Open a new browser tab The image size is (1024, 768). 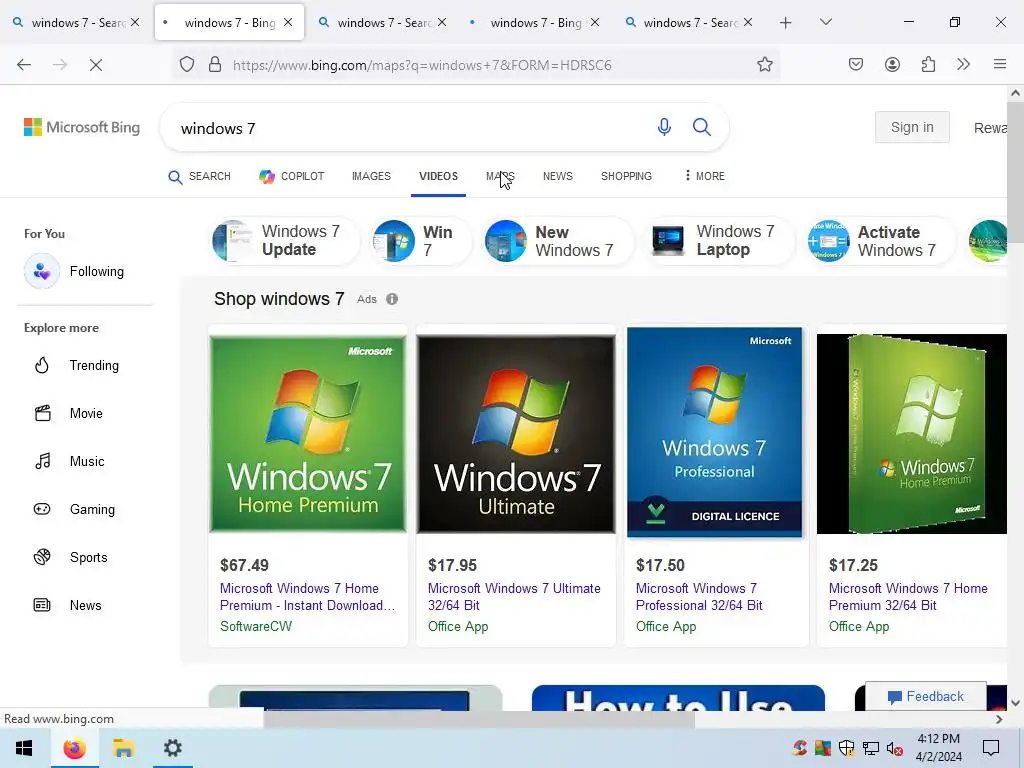coord(786,23)
